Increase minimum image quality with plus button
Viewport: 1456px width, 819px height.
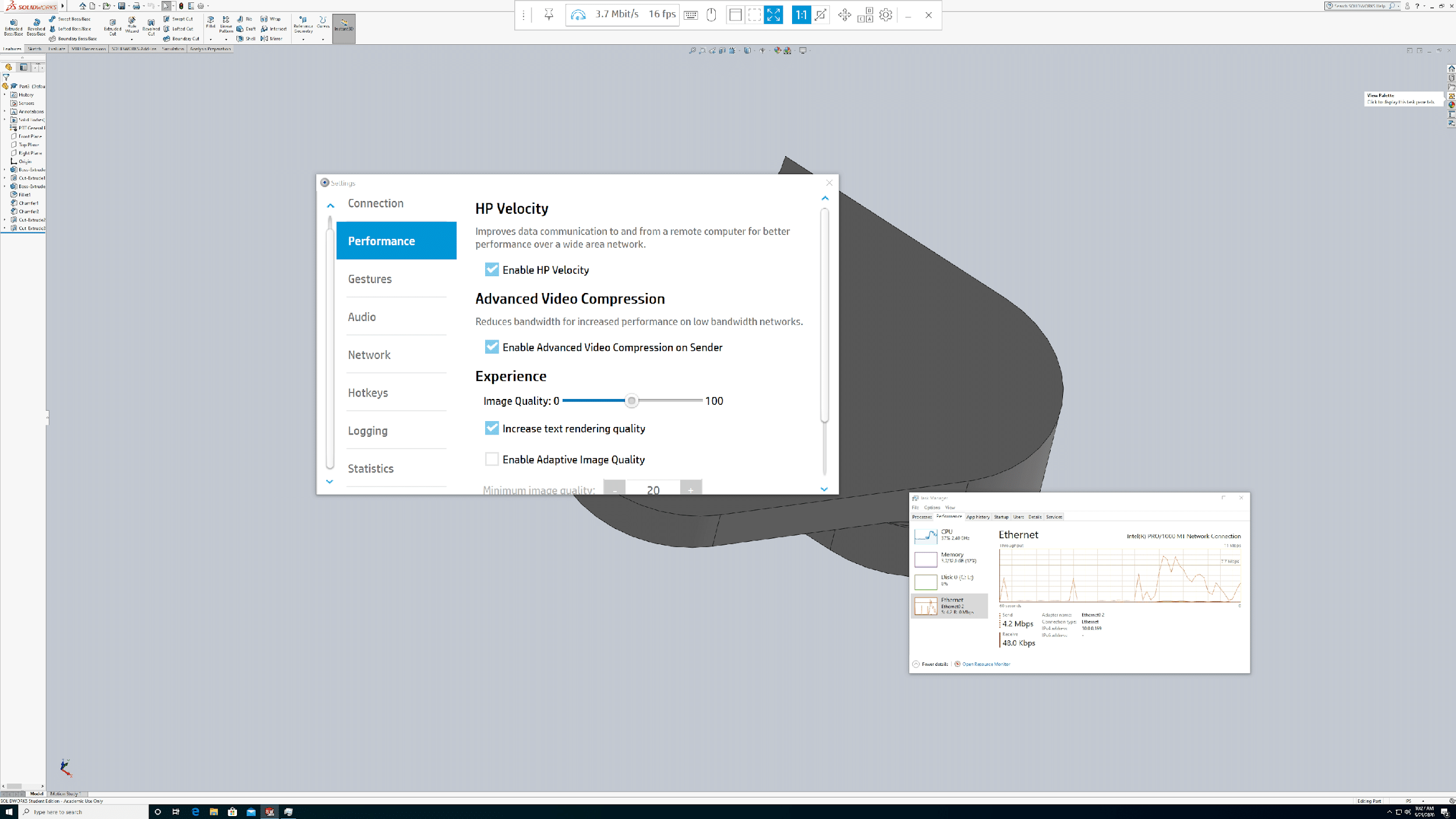click(691, 488)
